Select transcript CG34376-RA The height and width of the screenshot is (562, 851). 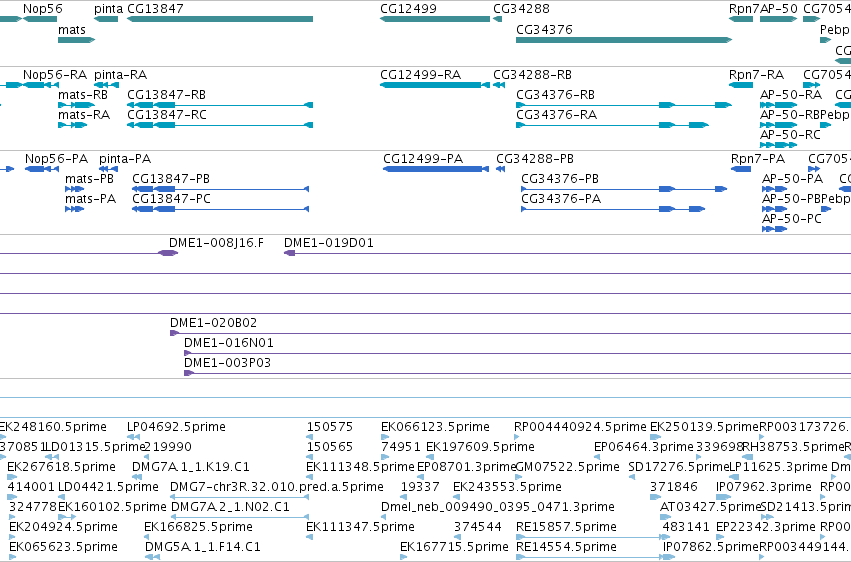[612, 125]
